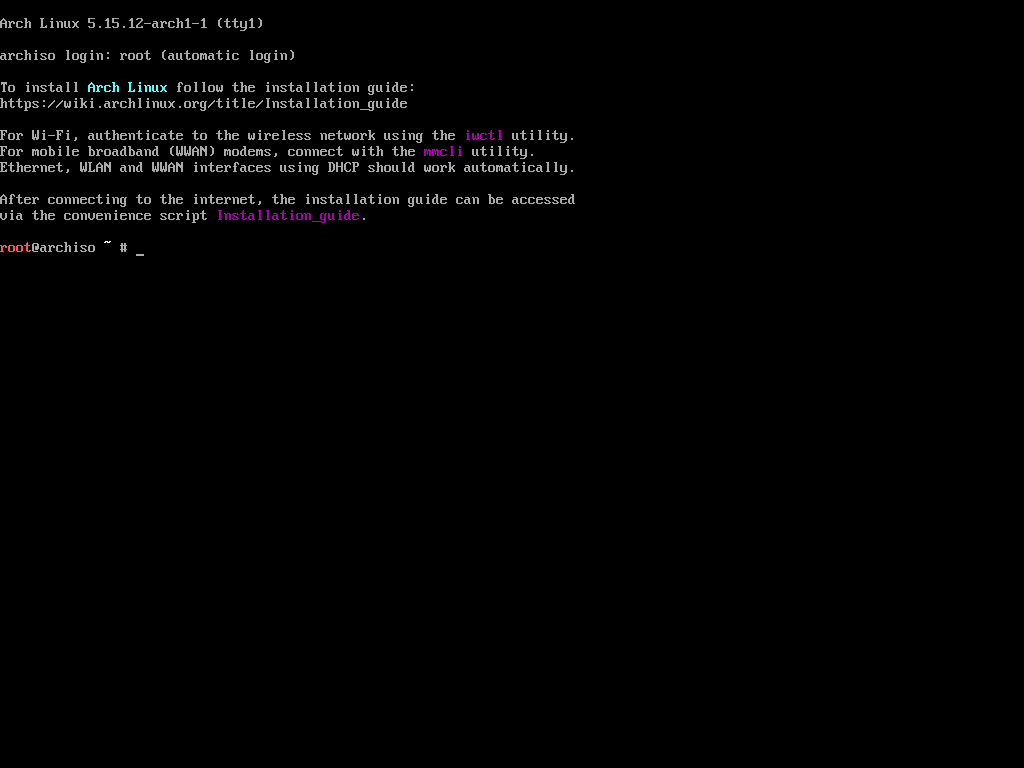This screenshot has height=768, width=1024.
Task: Click the magenta 'iwctl' utility name
Action: [484, 136]
